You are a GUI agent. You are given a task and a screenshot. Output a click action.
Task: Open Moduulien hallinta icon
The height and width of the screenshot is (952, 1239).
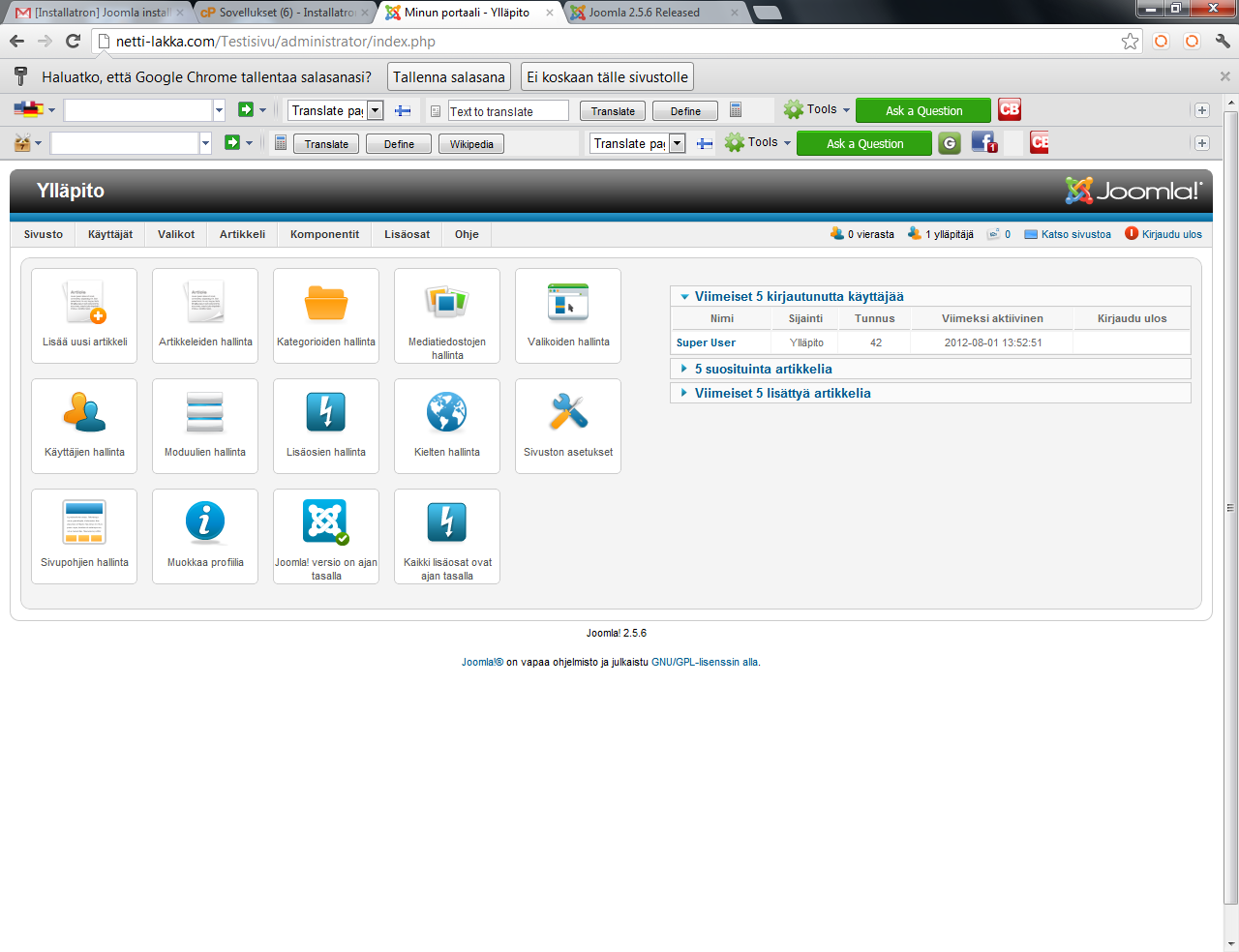pyautogui.click(x=205, y=426)
